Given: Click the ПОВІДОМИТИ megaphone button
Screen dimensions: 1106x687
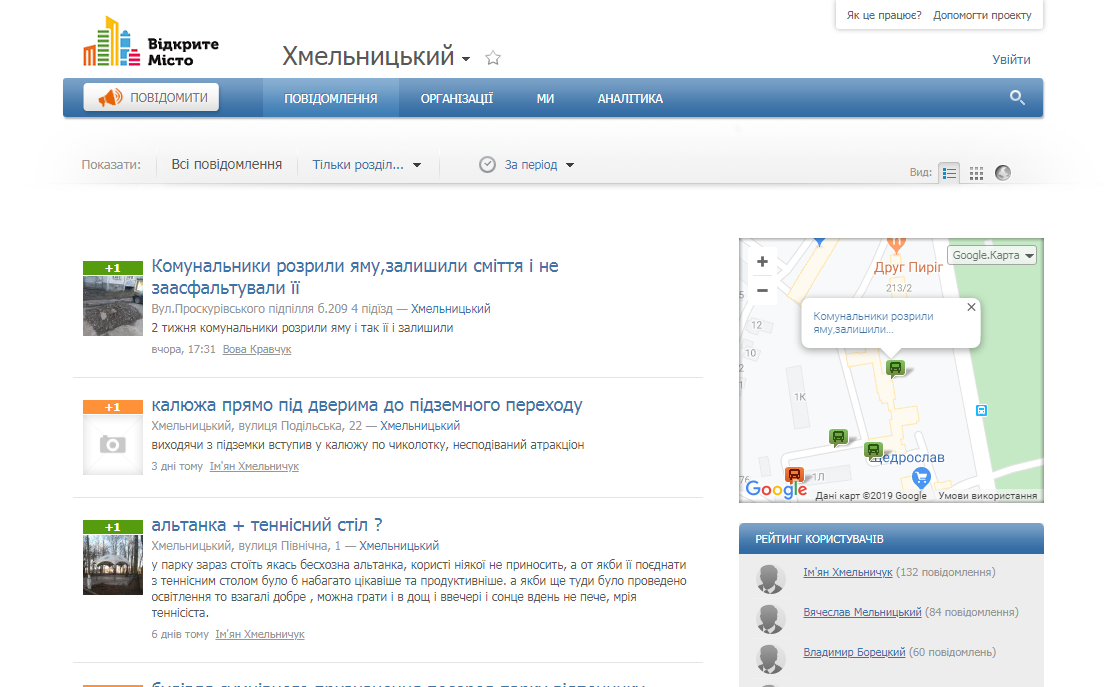Looking at the screenshot, I should coord(152,98).
